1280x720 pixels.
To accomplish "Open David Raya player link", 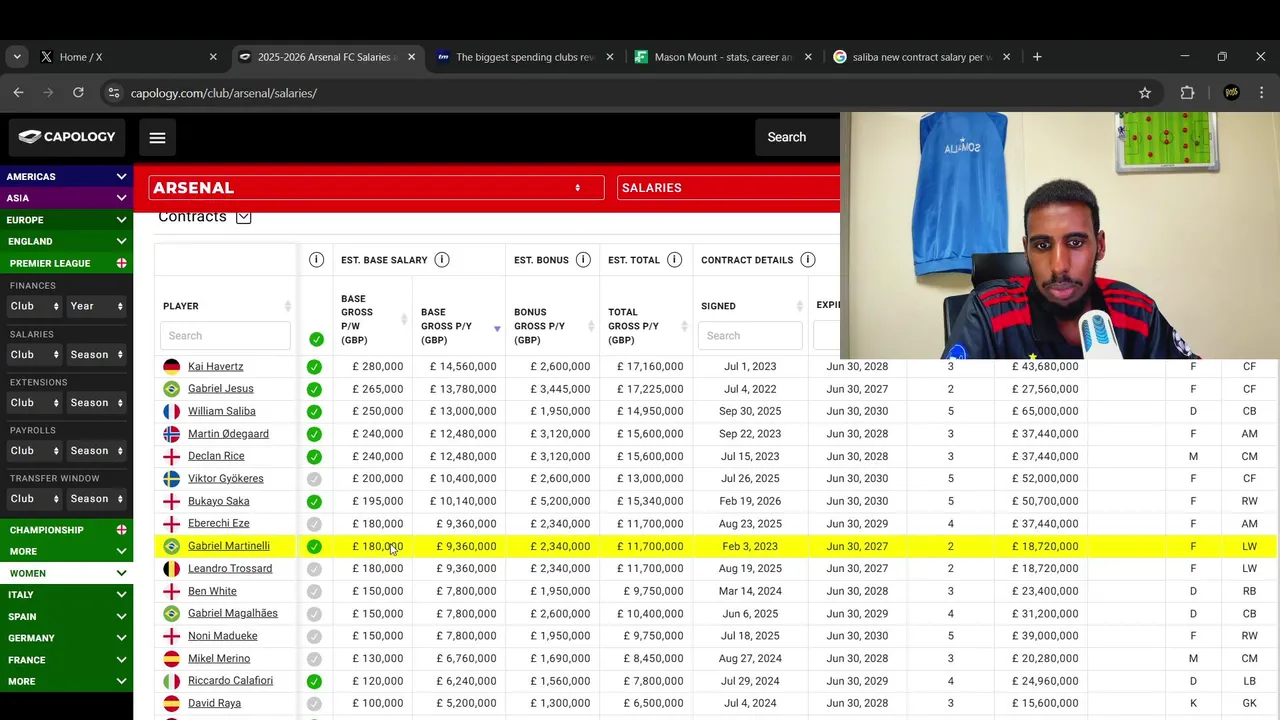I will coord(214,703).
